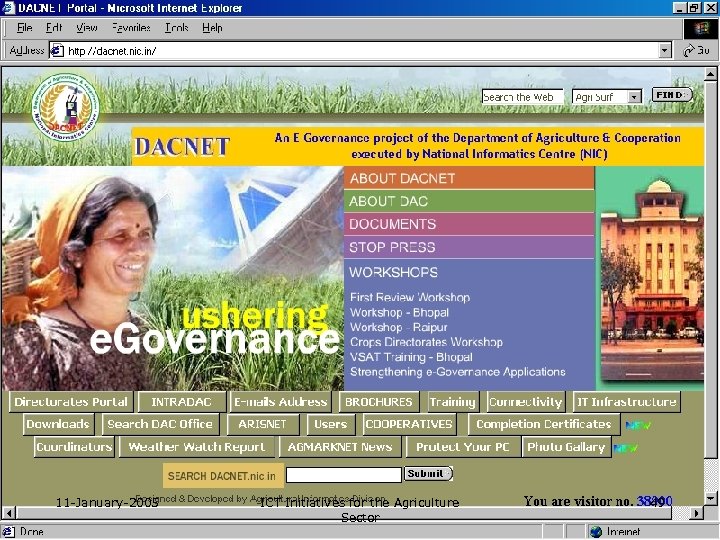The image size is (720, 540).
Task: Click the Done page icon in status bar
Action: point(9,532)
